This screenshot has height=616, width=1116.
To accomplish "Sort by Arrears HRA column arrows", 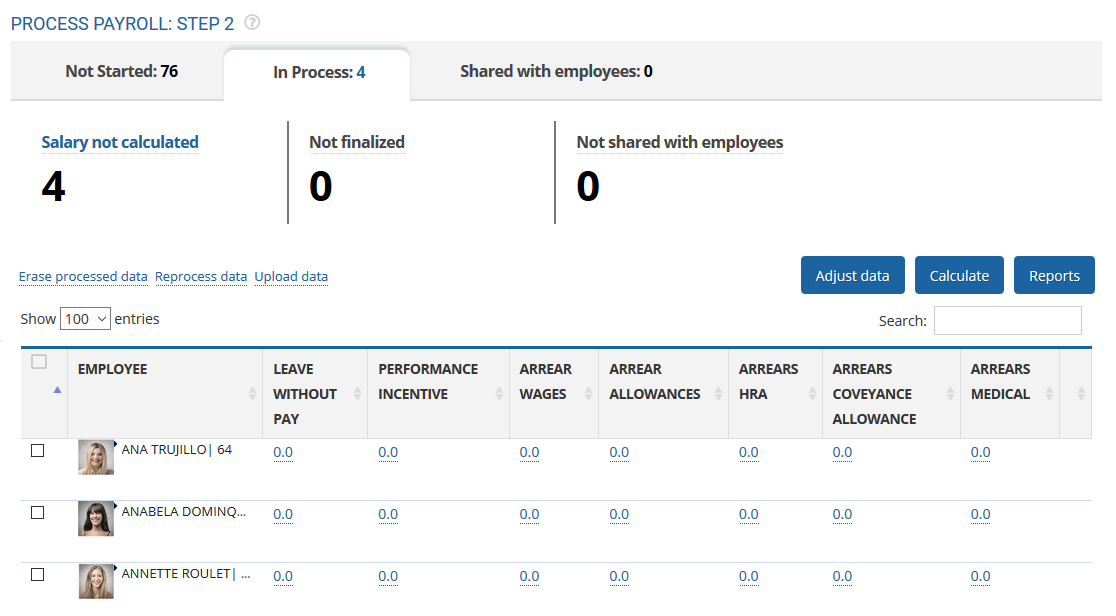I will [x=812, y=394].
